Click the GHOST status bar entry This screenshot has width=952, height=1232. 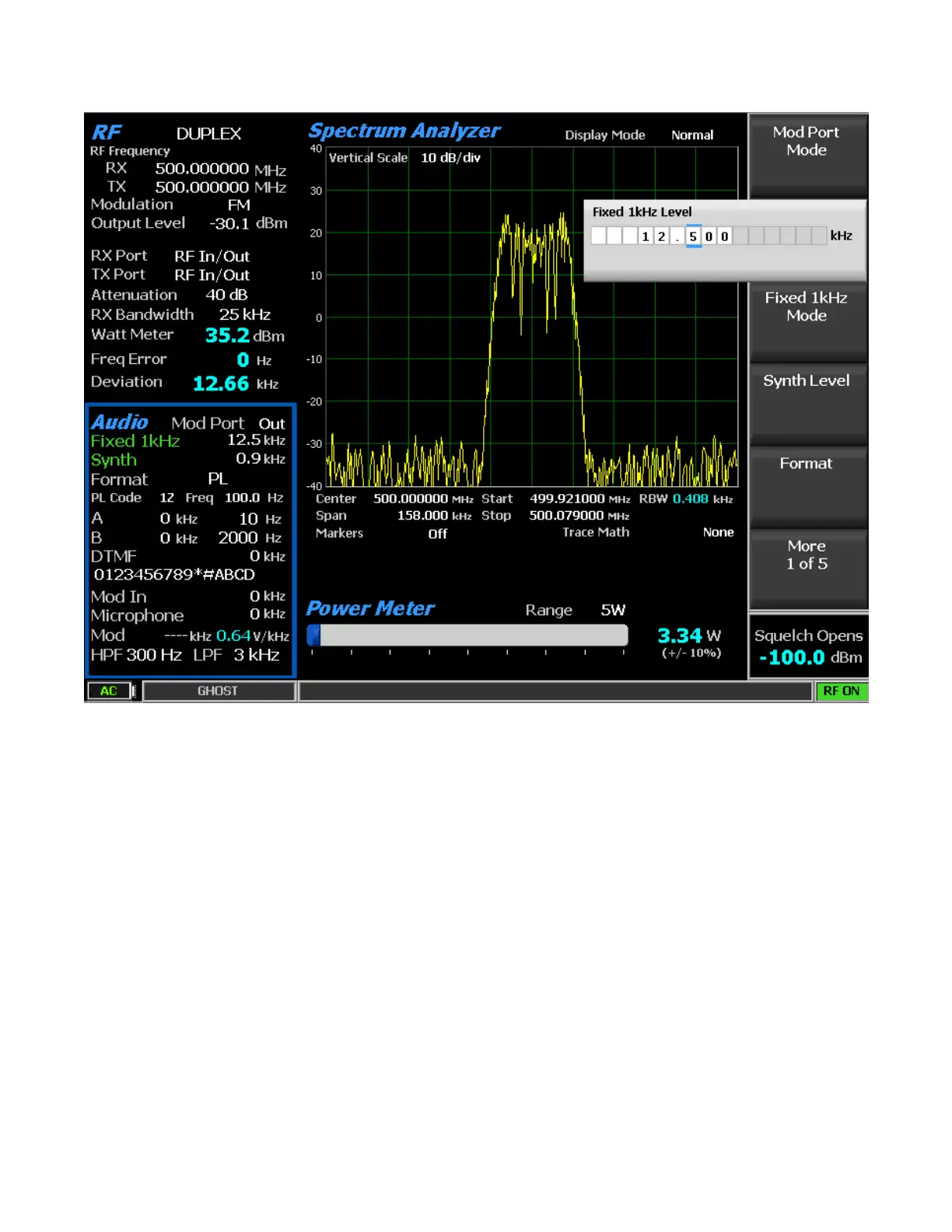point(218,691)
